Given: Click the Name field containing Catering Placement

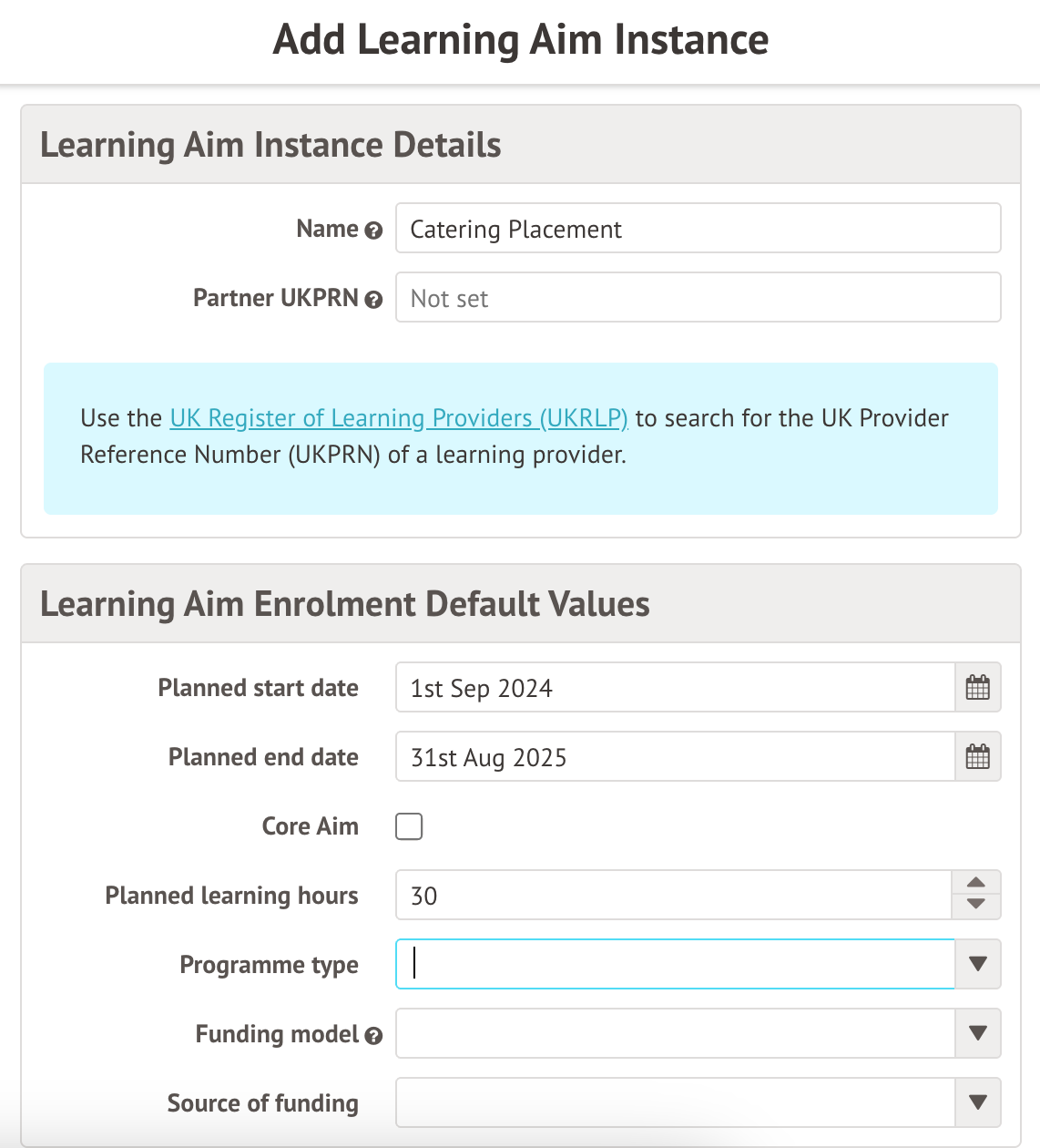Looking at the screenshot, I should tap(698, 229).
